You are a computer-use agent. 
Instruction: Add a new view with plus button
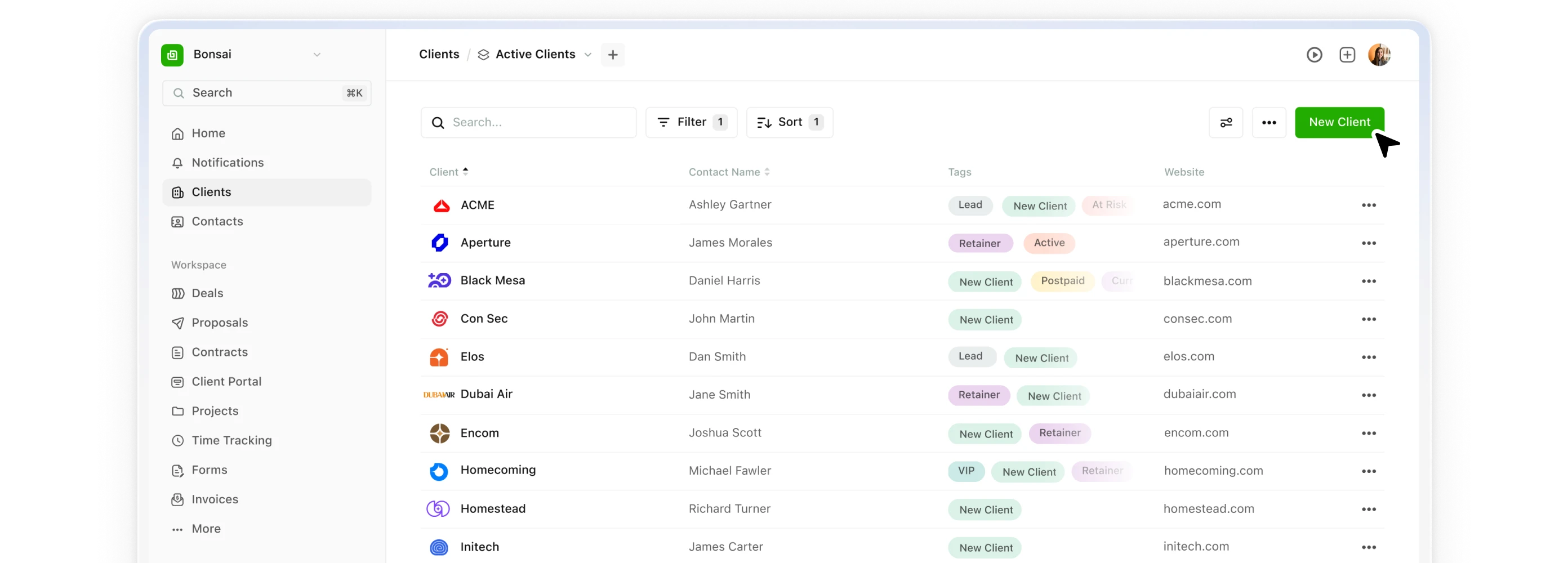612,55
